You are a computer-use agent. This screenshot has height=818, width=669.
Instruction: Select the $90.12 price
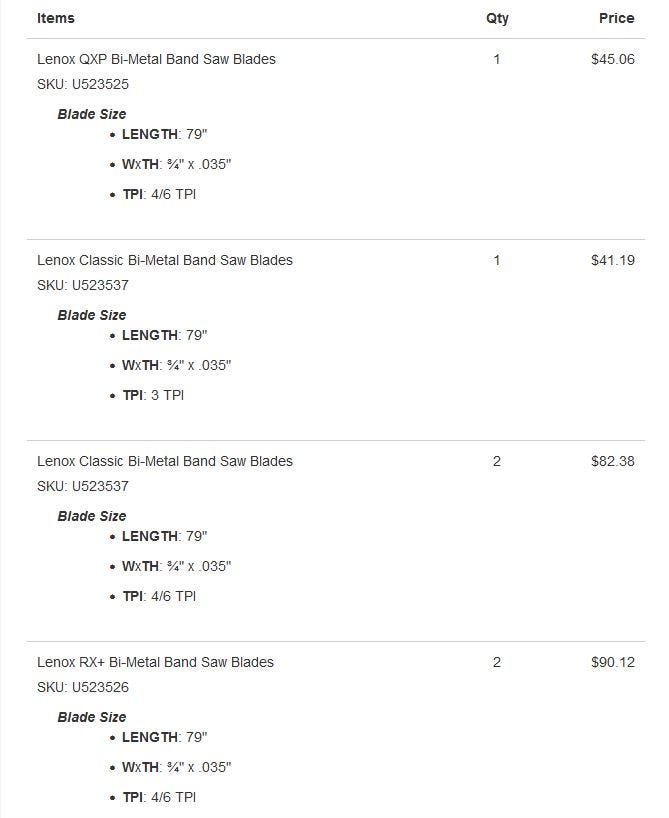click(613, 662)
